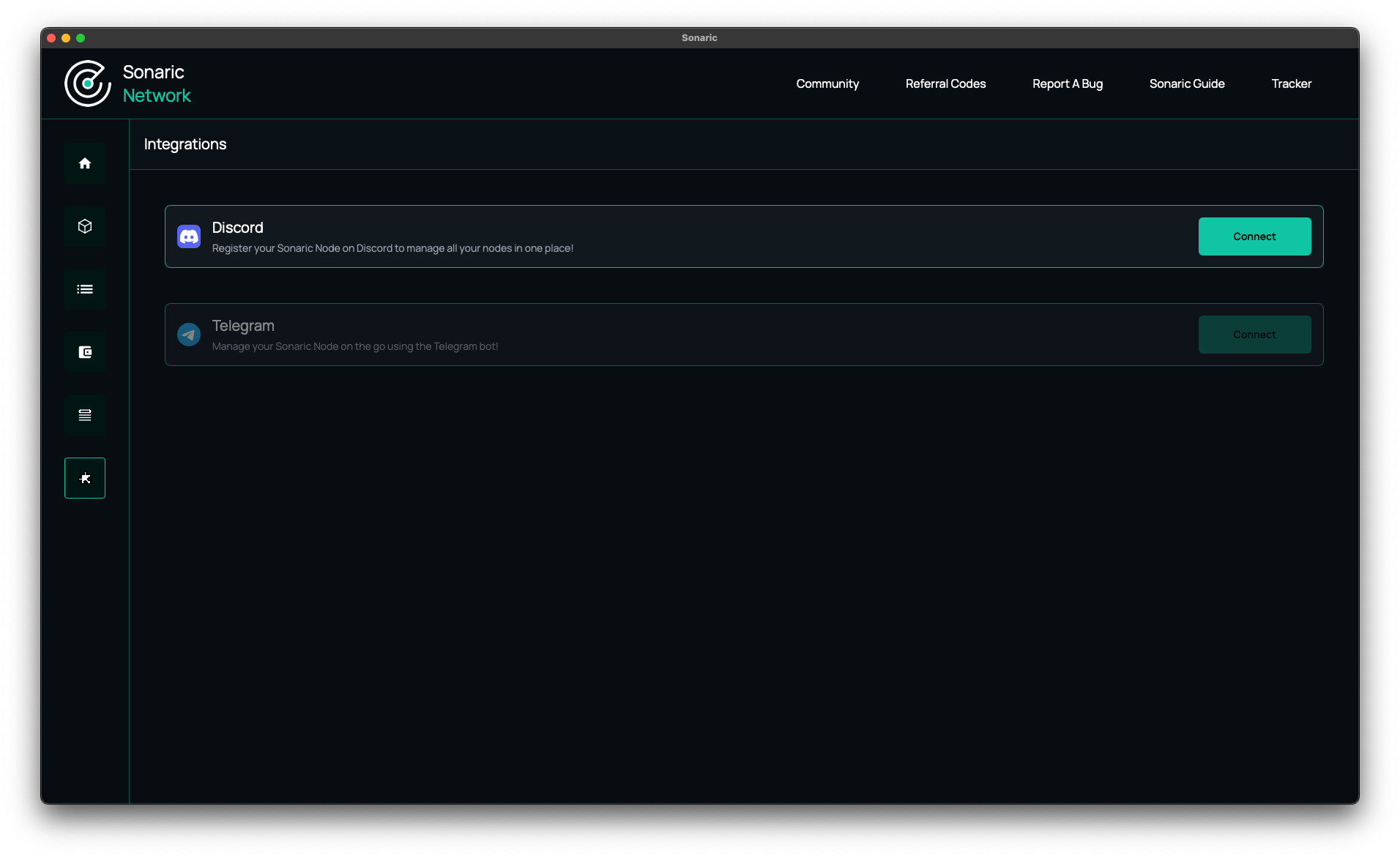Open the Tracker link
This screenshot has width=1400, height=858.
coord(1291,83)
